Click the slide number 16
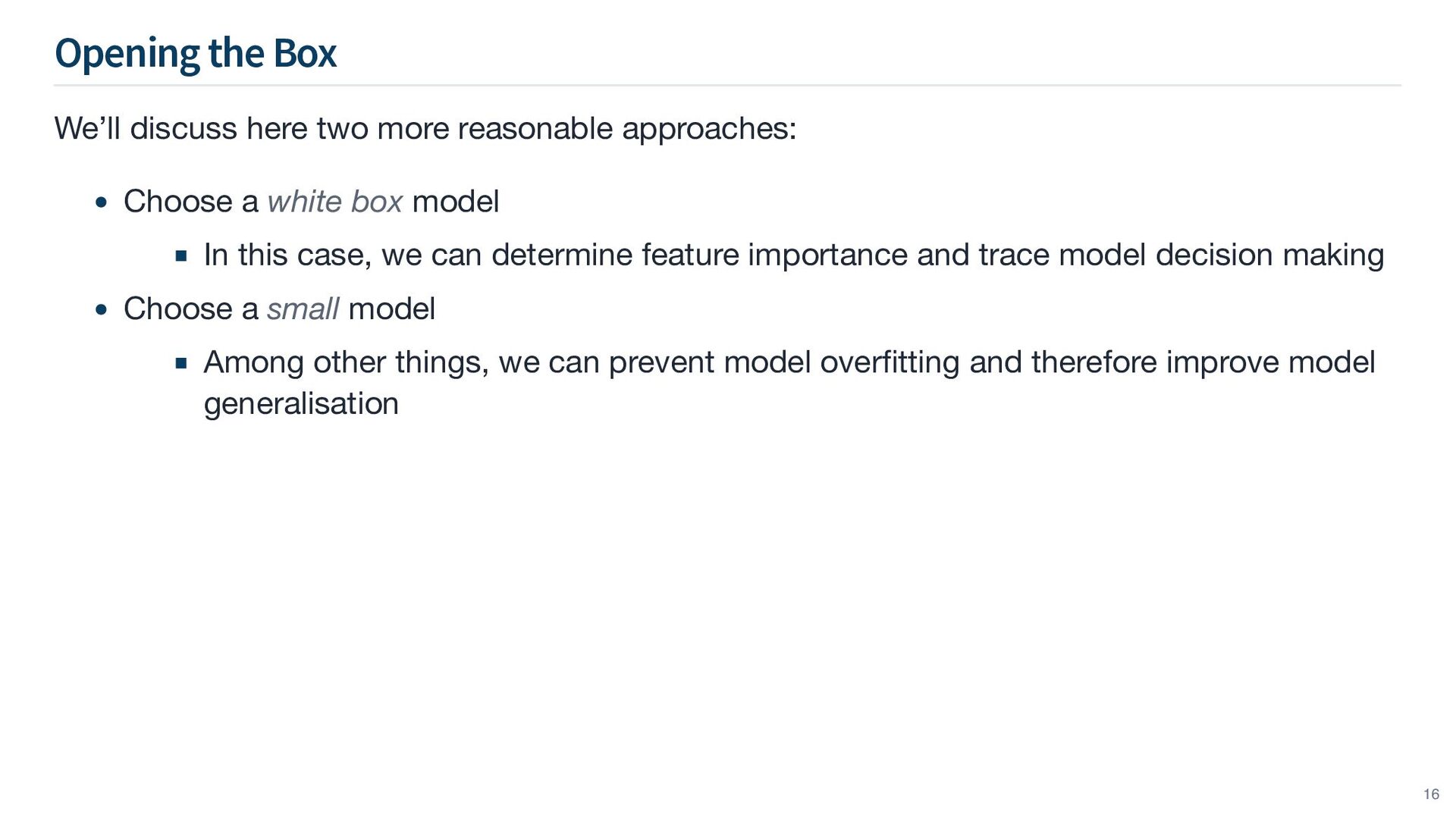The width and height of the screenshot is (1456, 818). coord(1431,794)
